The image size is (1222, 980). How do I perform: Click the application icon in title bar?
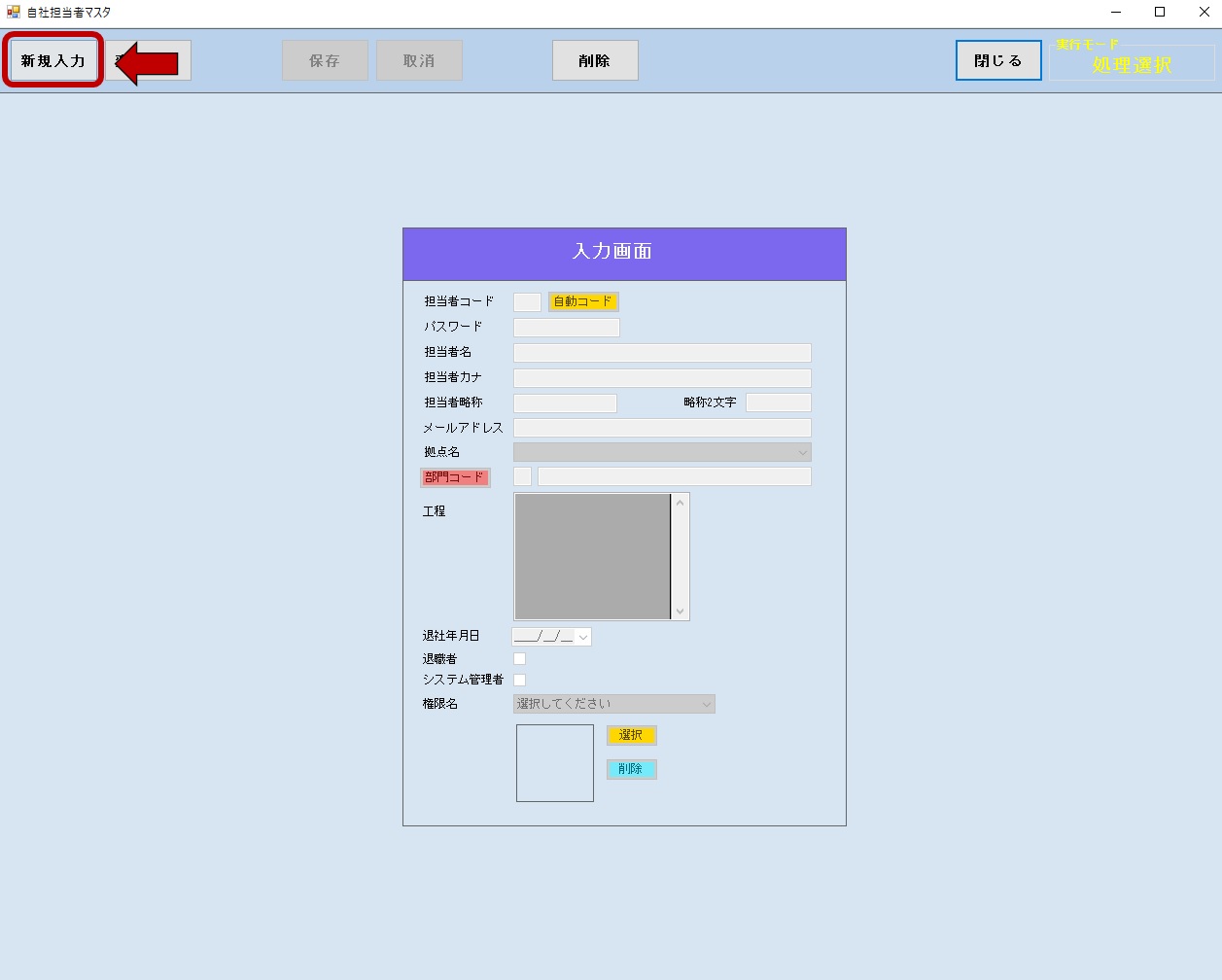(x=13, y=12)
